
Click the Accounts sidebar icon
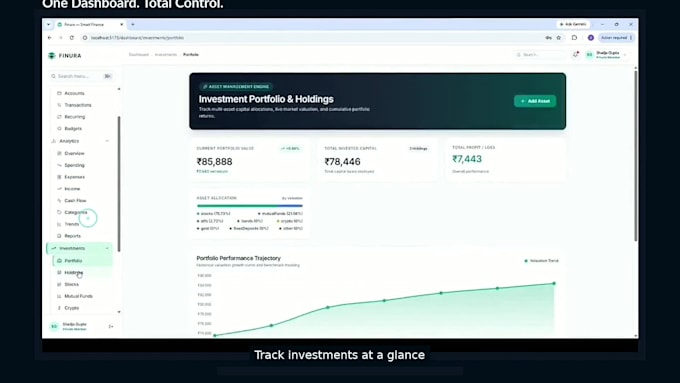click(59, 93)
